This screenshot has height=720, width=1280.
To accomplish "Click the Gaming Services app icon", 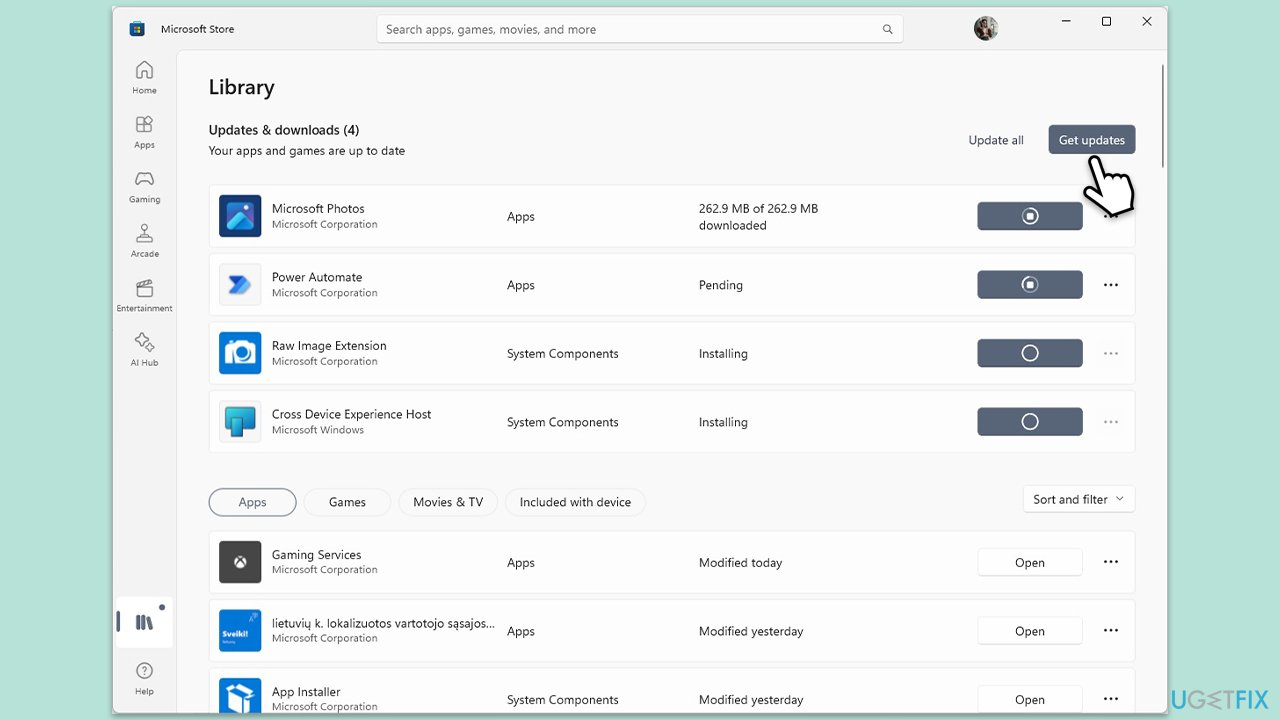I will click(240, 562).
